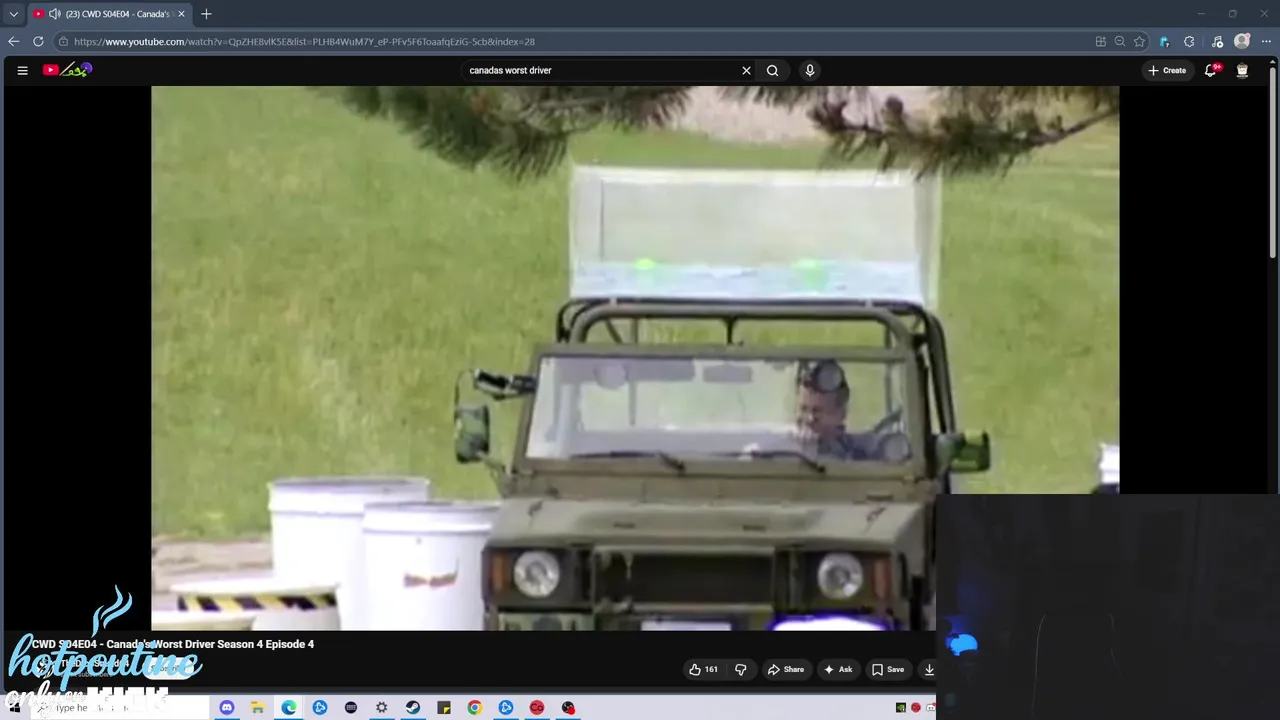Open Sticky Notes from the taskbar

[x=444, y=707]
